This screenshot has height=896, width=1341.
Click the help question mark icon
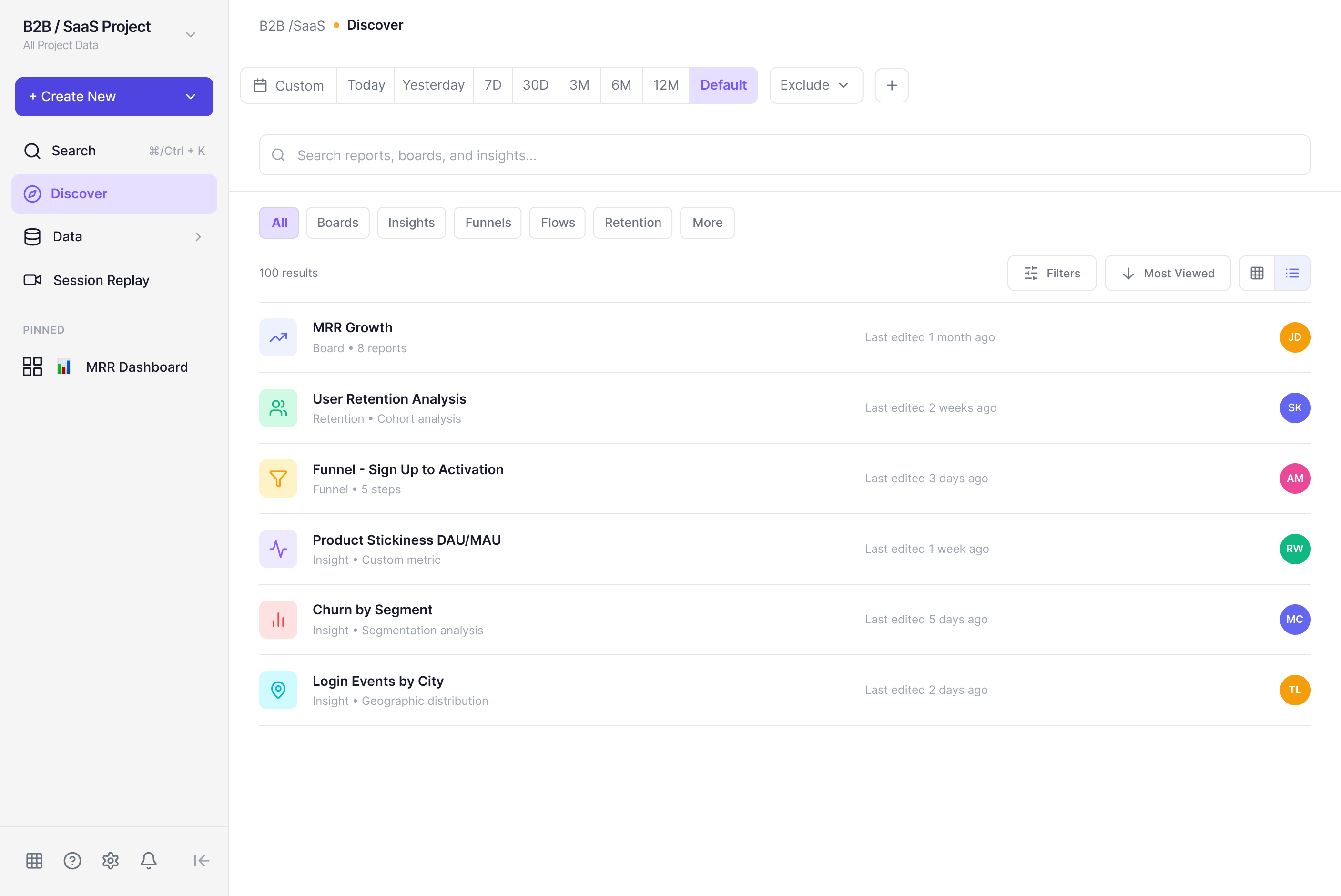click(72, 861)
